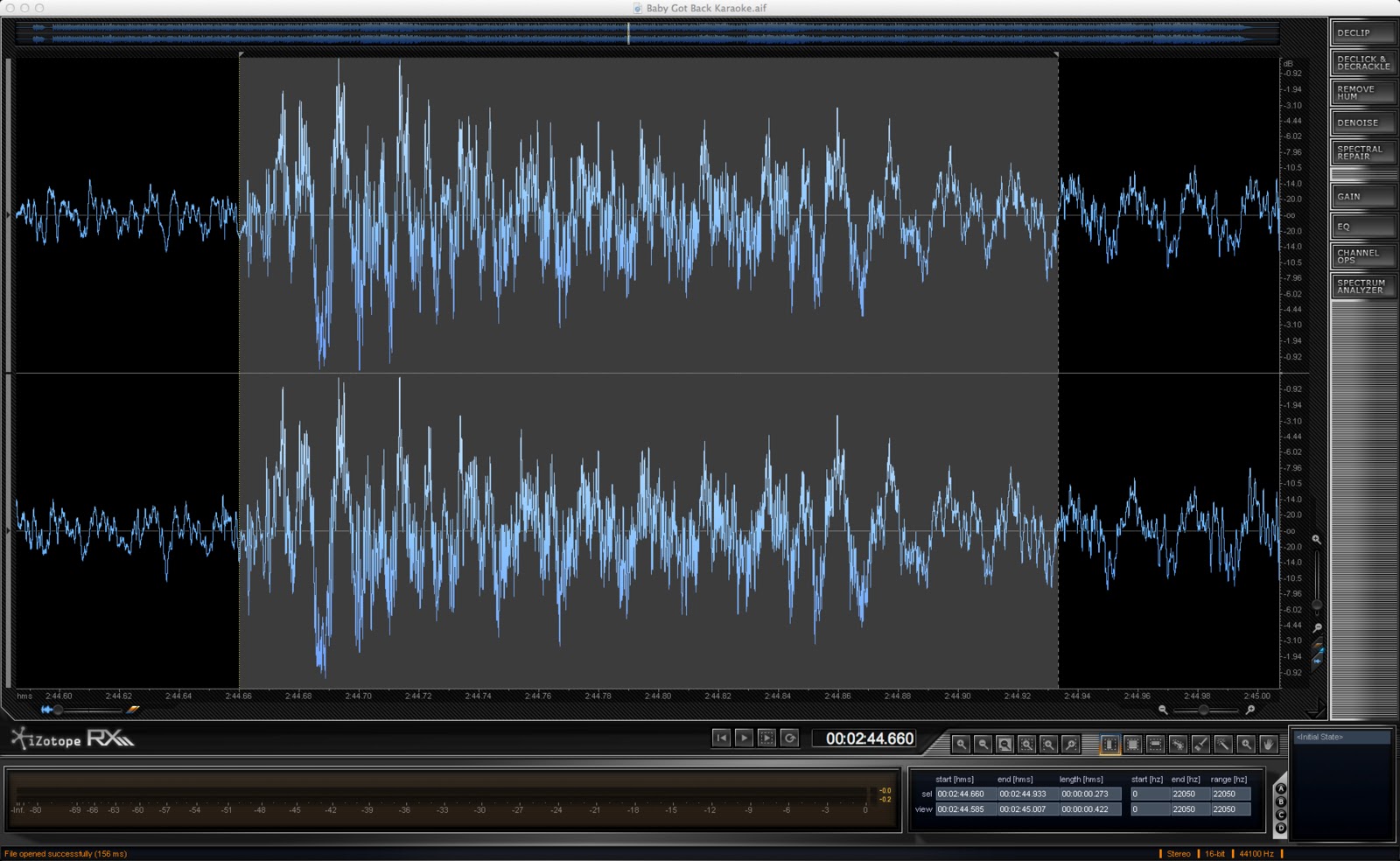The image size is (1400, 861).
Task: Click the Play button in transport
Action: [744, 738]
